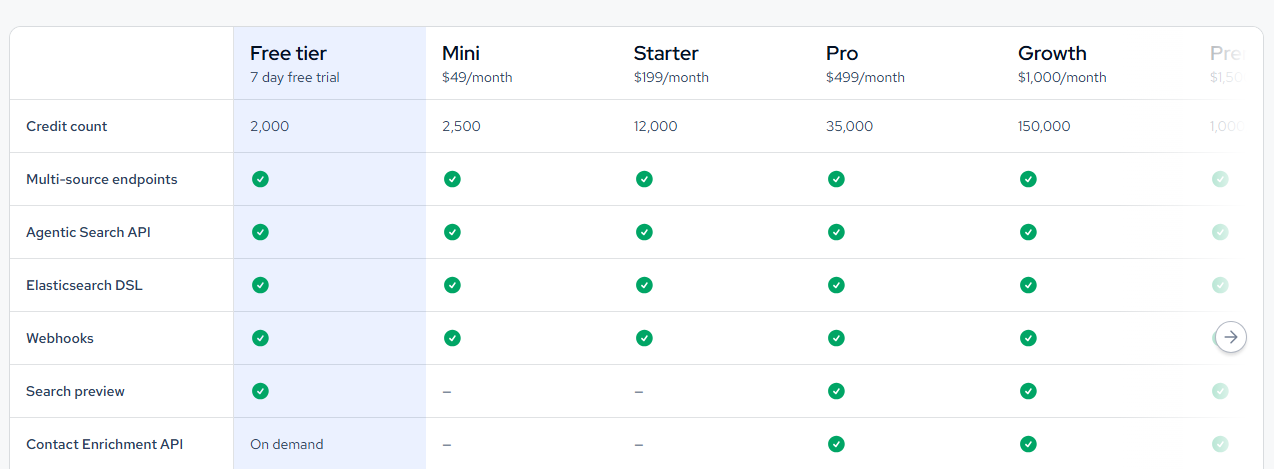Click Pro plan Contact Enrichment API checkmark
Image resolution: width=1274 pixels, height=469 pixels.
pos(836,444)
